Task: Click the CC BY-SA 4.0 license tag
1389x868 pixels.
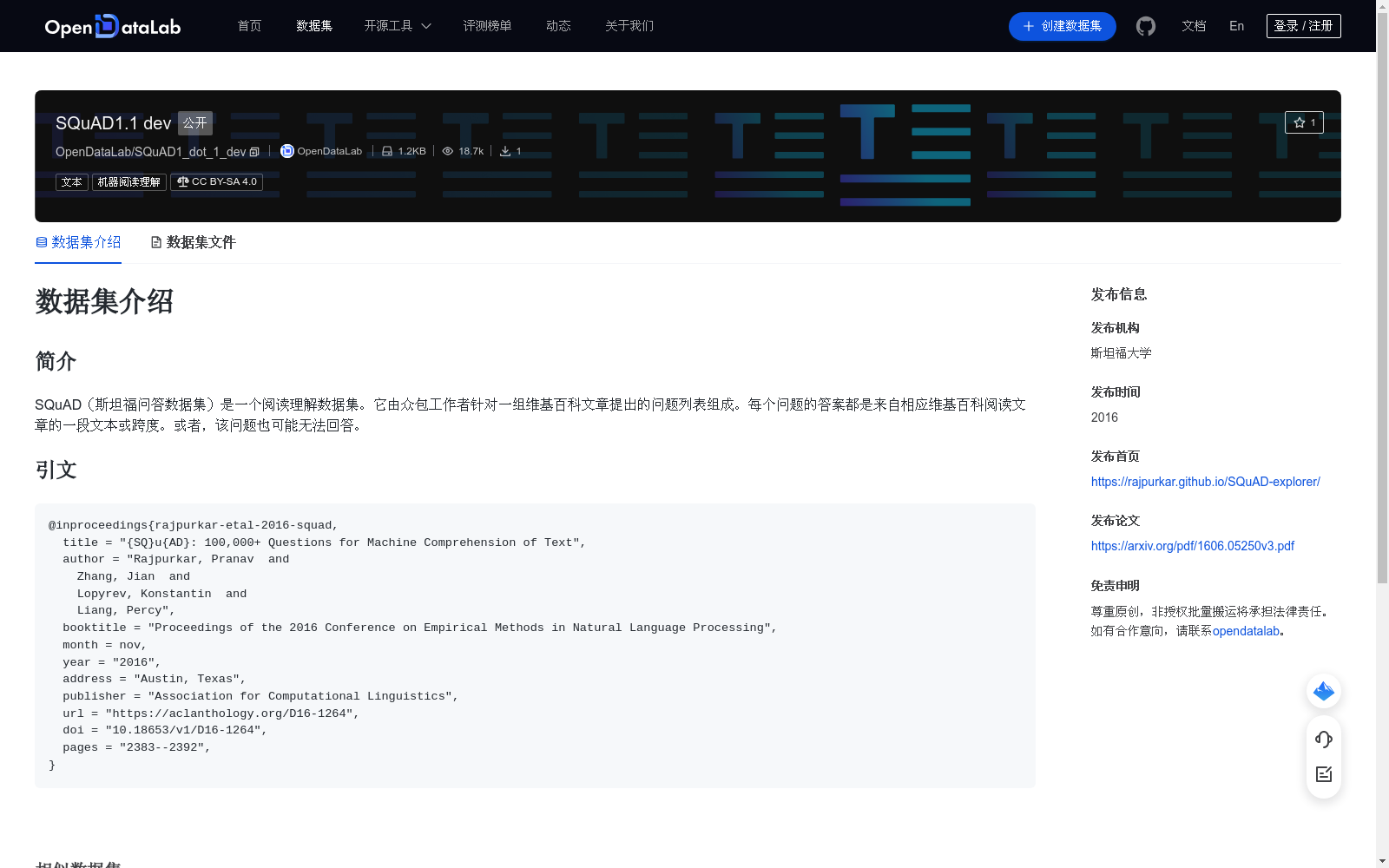Action: (x=217, y=182)
